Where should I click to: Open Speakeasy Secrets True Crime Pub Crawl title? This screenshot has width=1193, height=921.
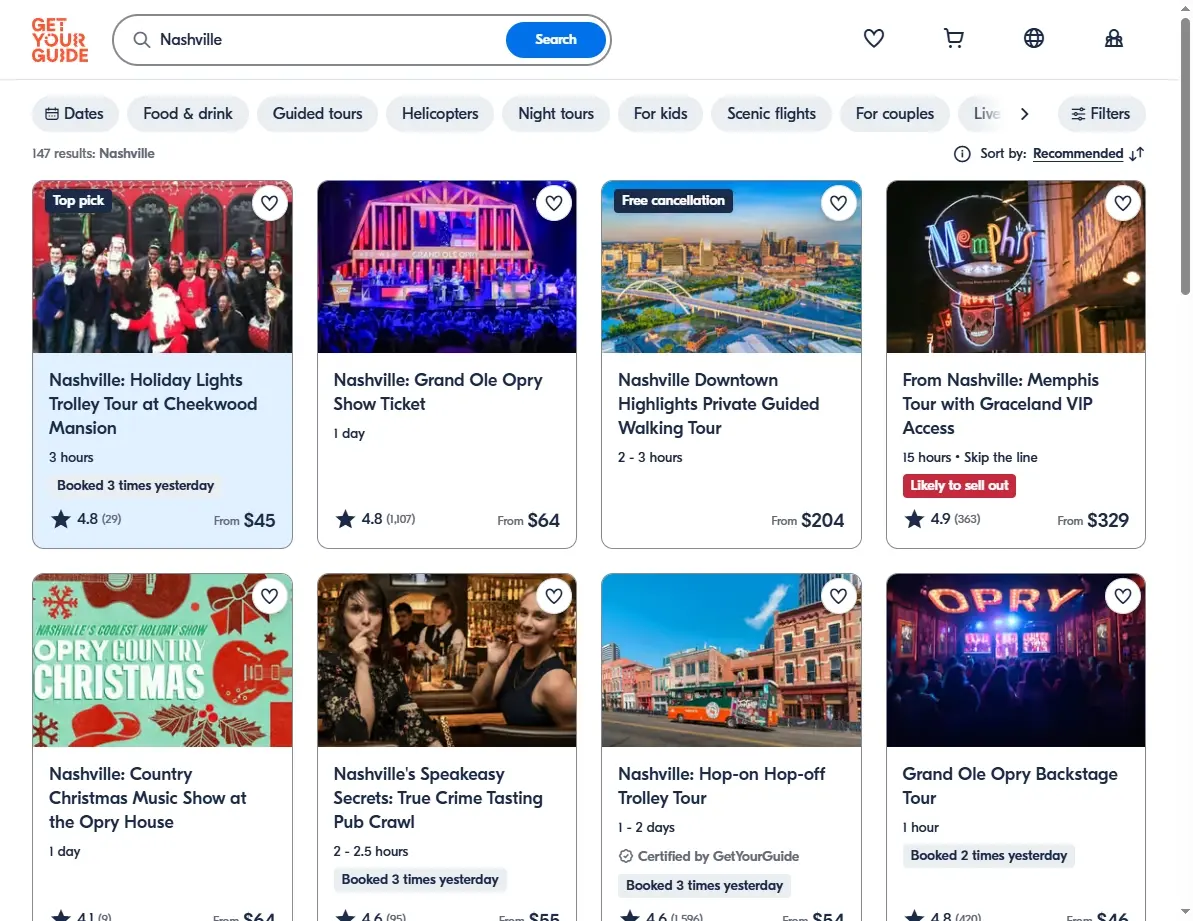437,798
